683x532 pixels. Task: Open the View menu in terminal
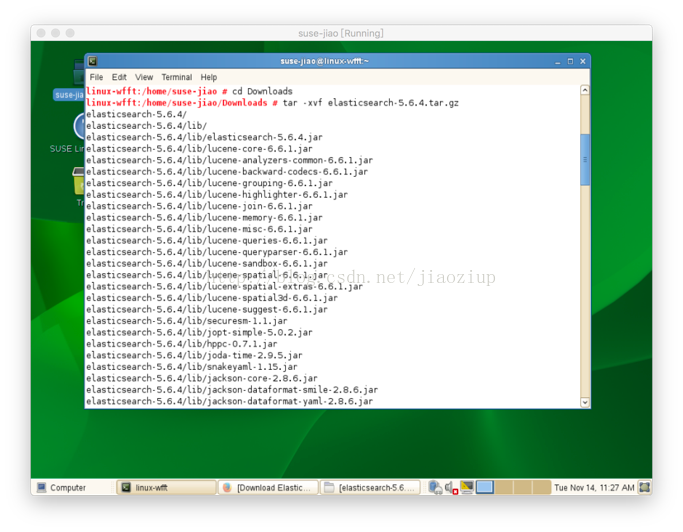(x=144, y=77)
